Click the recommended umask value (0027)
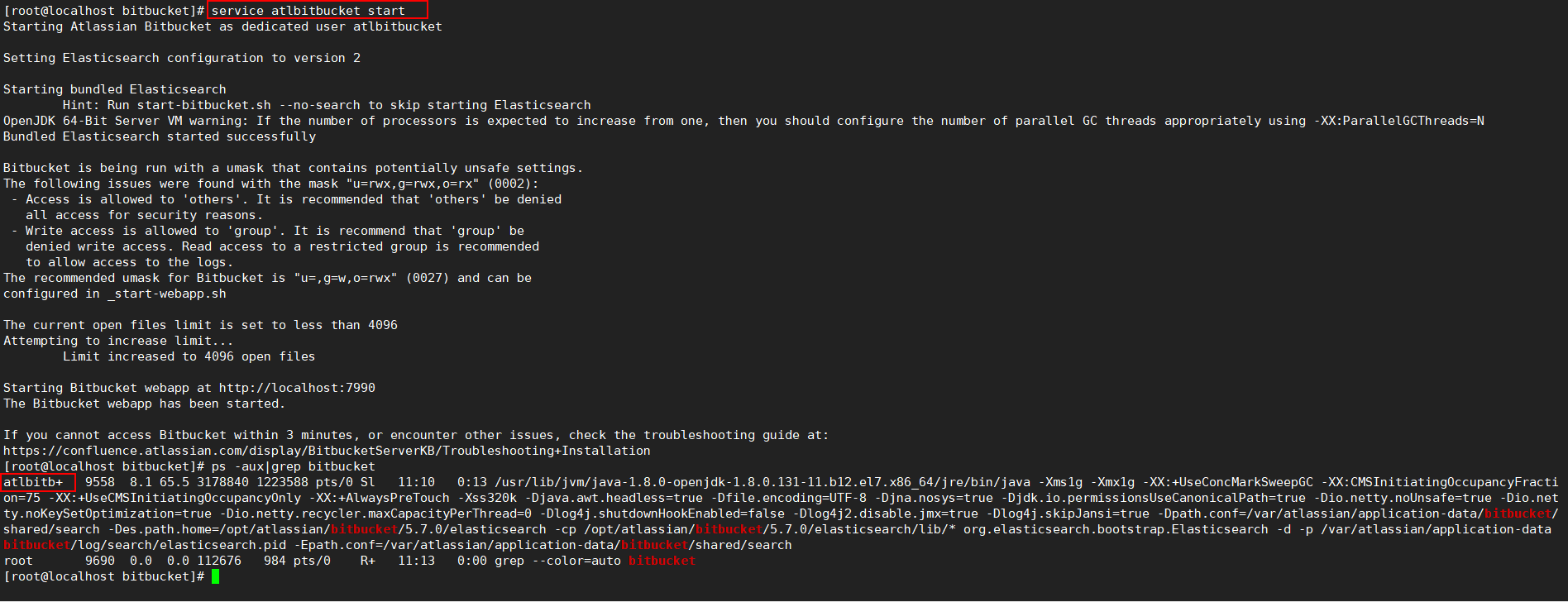The height and width of the screenshot is (602, 1568). pyautogui.click(x=428, y=278)
